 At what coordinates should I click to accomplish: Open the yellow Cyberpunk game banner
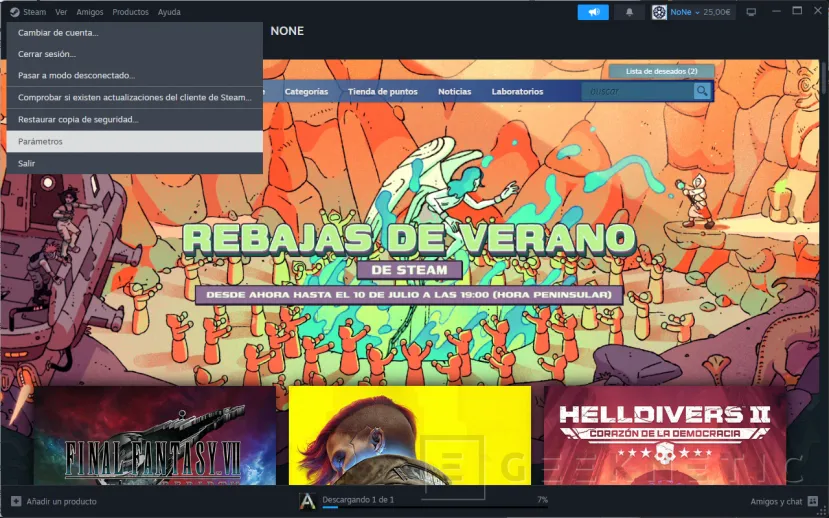click(x=410, y=436)
